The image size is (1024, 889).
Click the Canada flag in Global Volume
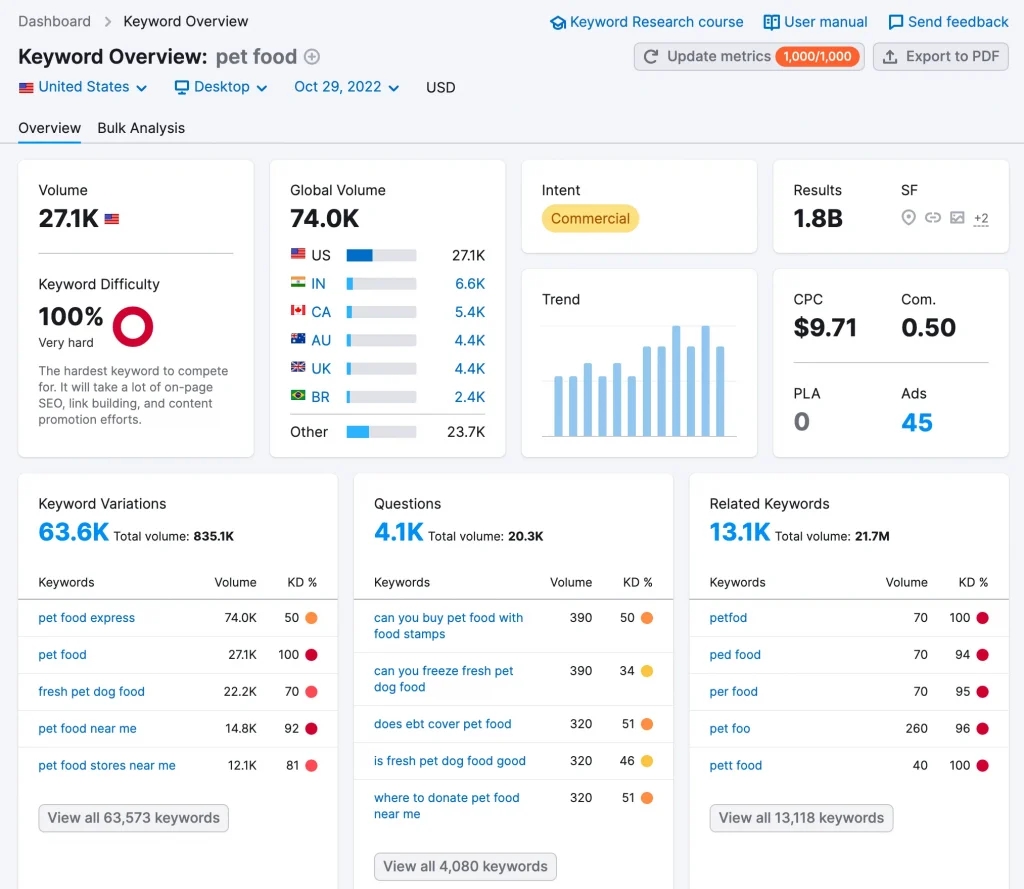[298, 310]
